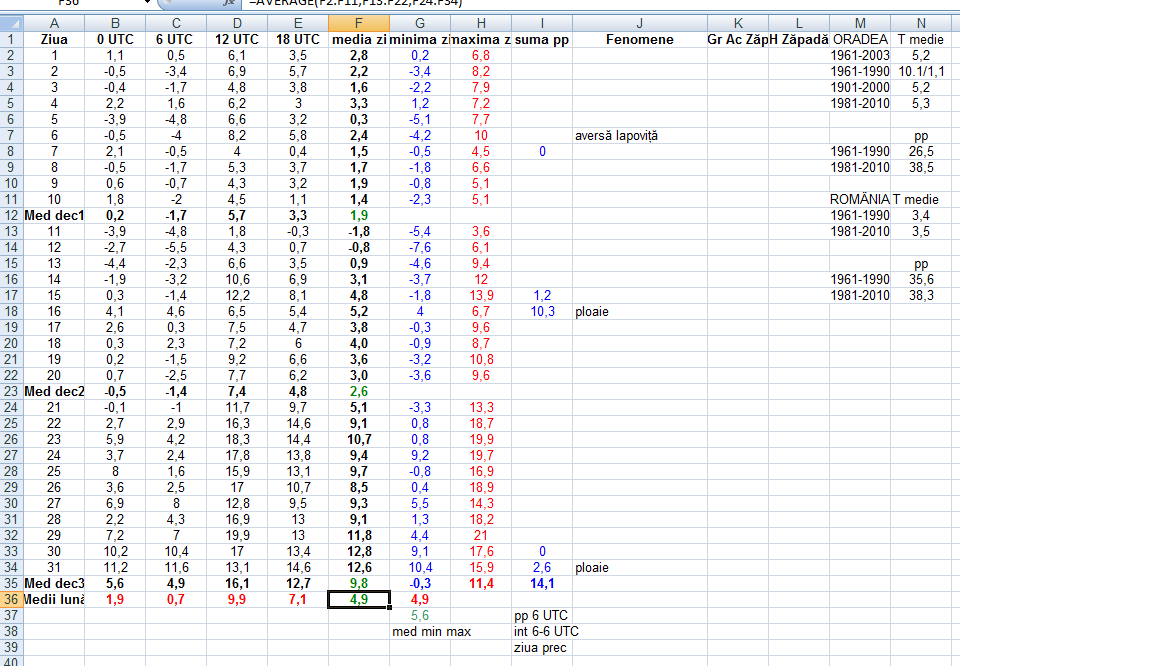Image resolution: width=1152 pixels, height=666 pixels.
Task: Select column H header
Action: pos(480,24)
